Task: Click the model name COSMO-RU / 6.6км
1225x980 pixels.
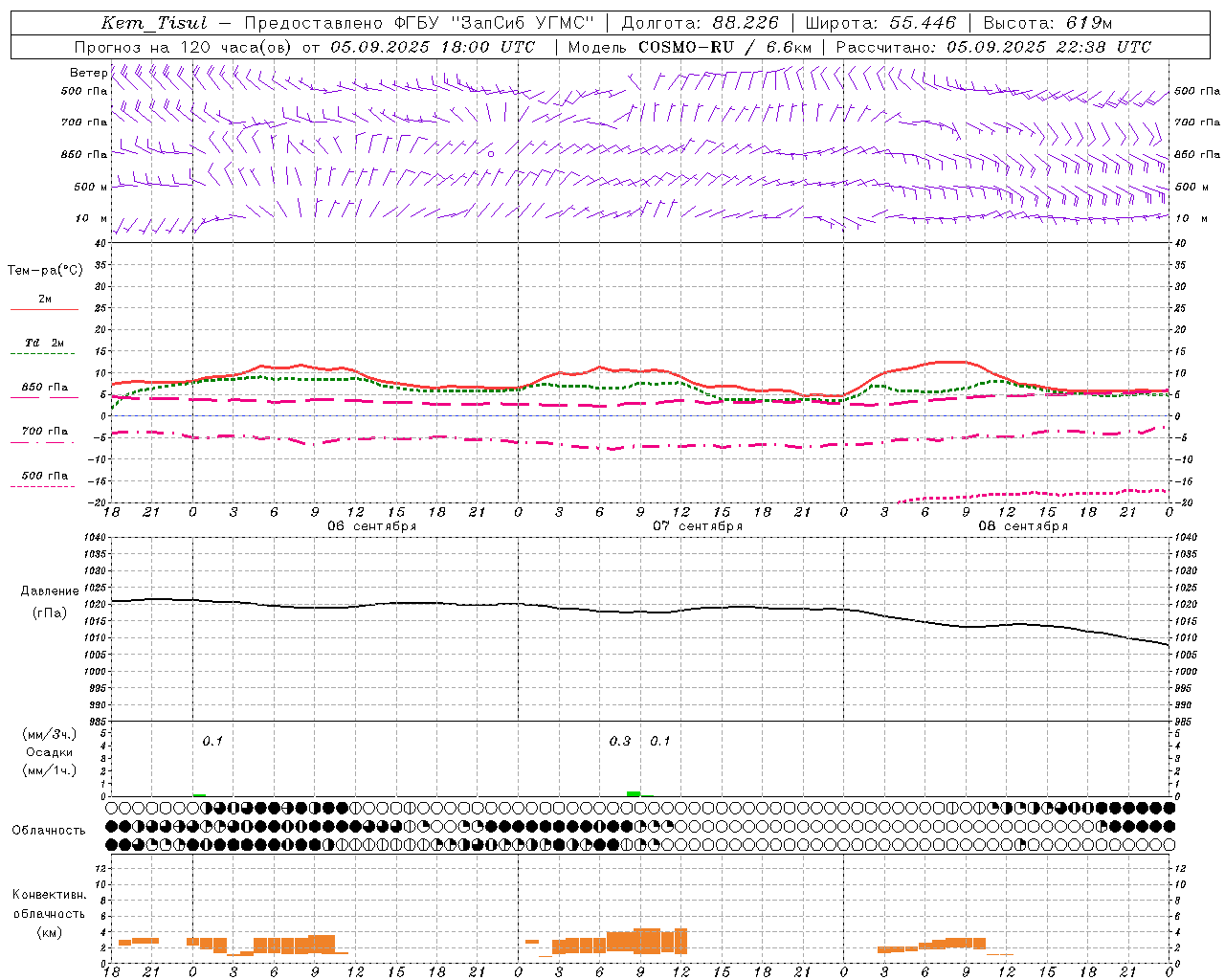Action: [725, 47]
